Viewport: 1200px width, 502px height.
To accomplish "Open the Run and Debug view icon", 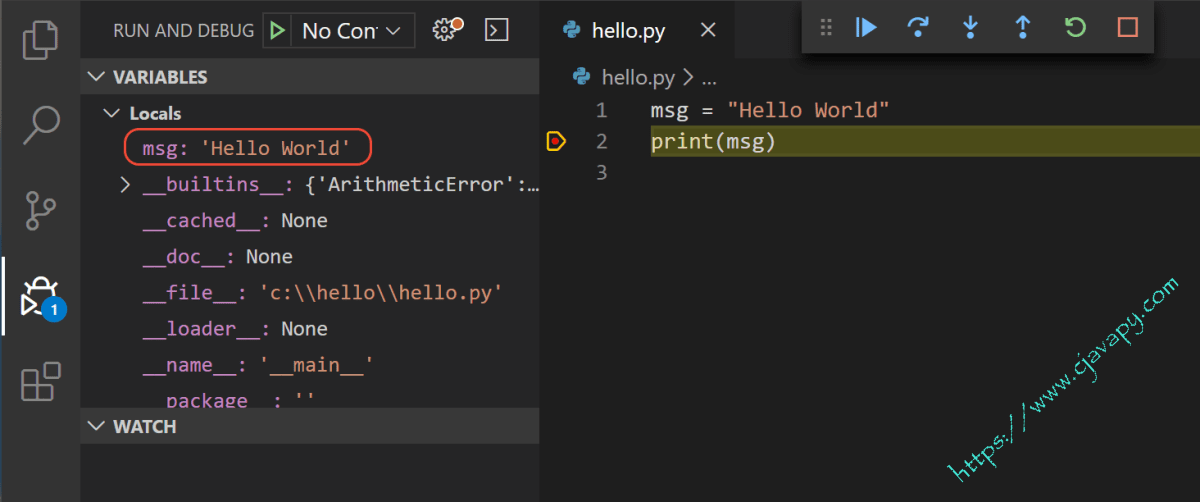I will click(41, 297).
